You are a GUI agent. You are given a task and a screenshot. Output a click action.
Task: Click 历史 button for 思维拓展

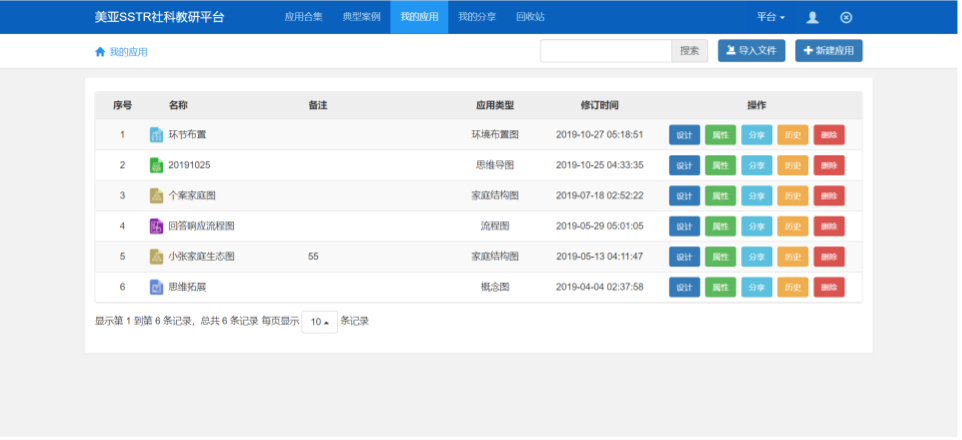pos(793,287)
